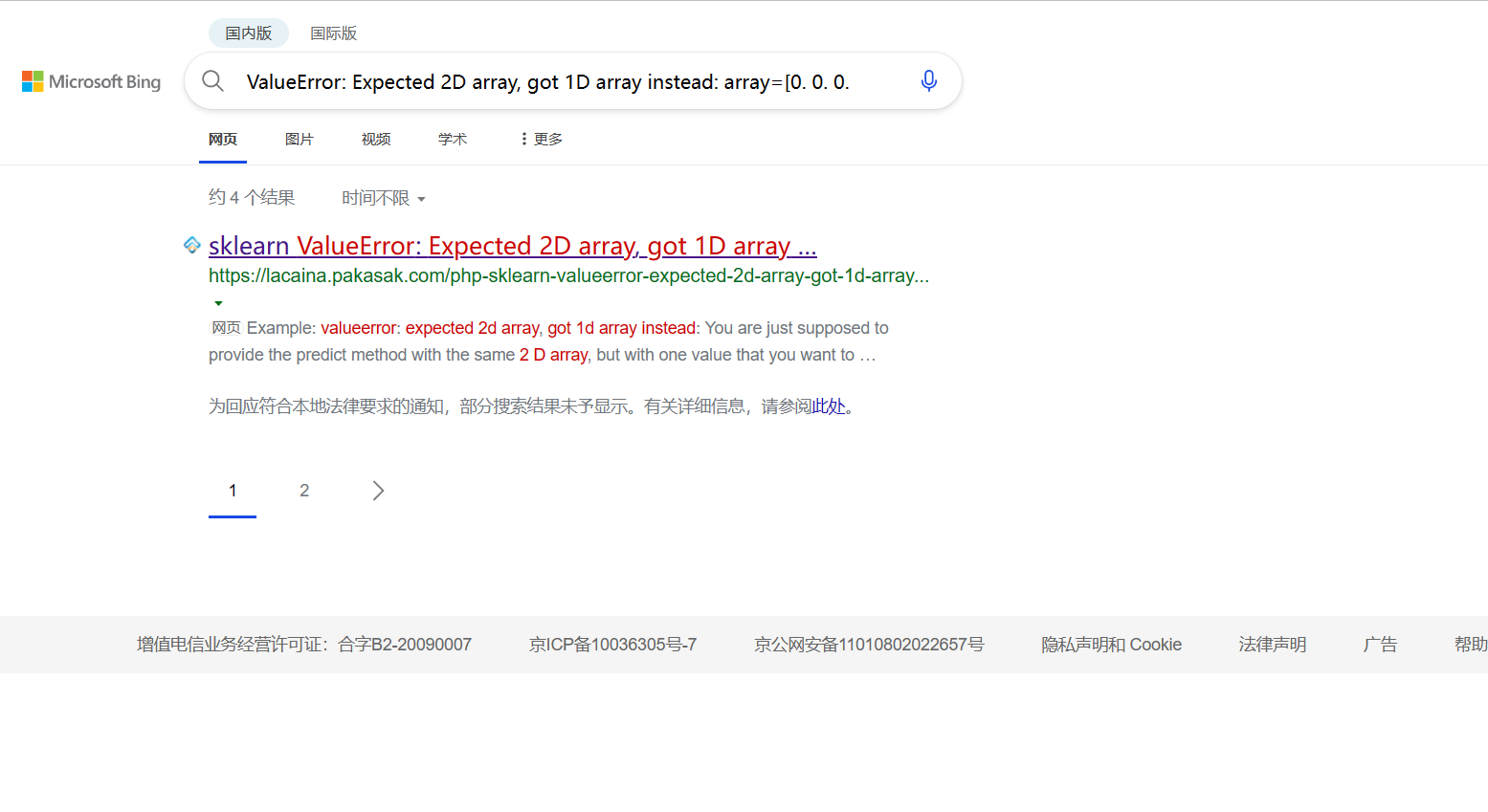Click the Microsoft Bing logo
The height and width of the screenshot is (812, 1488).
92,82
